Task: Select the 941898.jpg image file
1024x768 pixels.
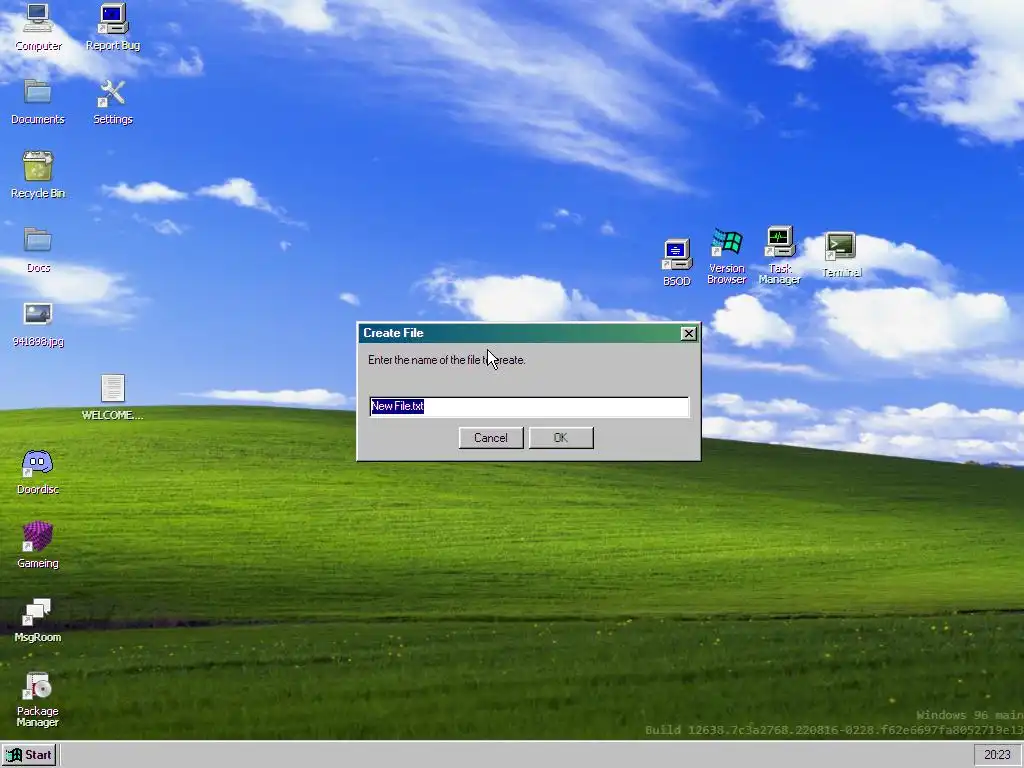Action: (x=38, y=324)
